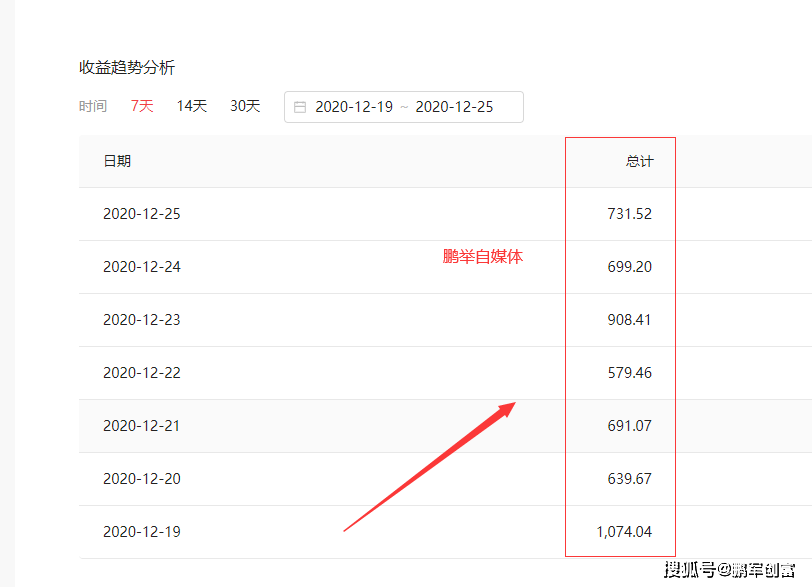Click the calendar icon in date picker
Viewport: 812px width, 587px height.
[300, 107]
